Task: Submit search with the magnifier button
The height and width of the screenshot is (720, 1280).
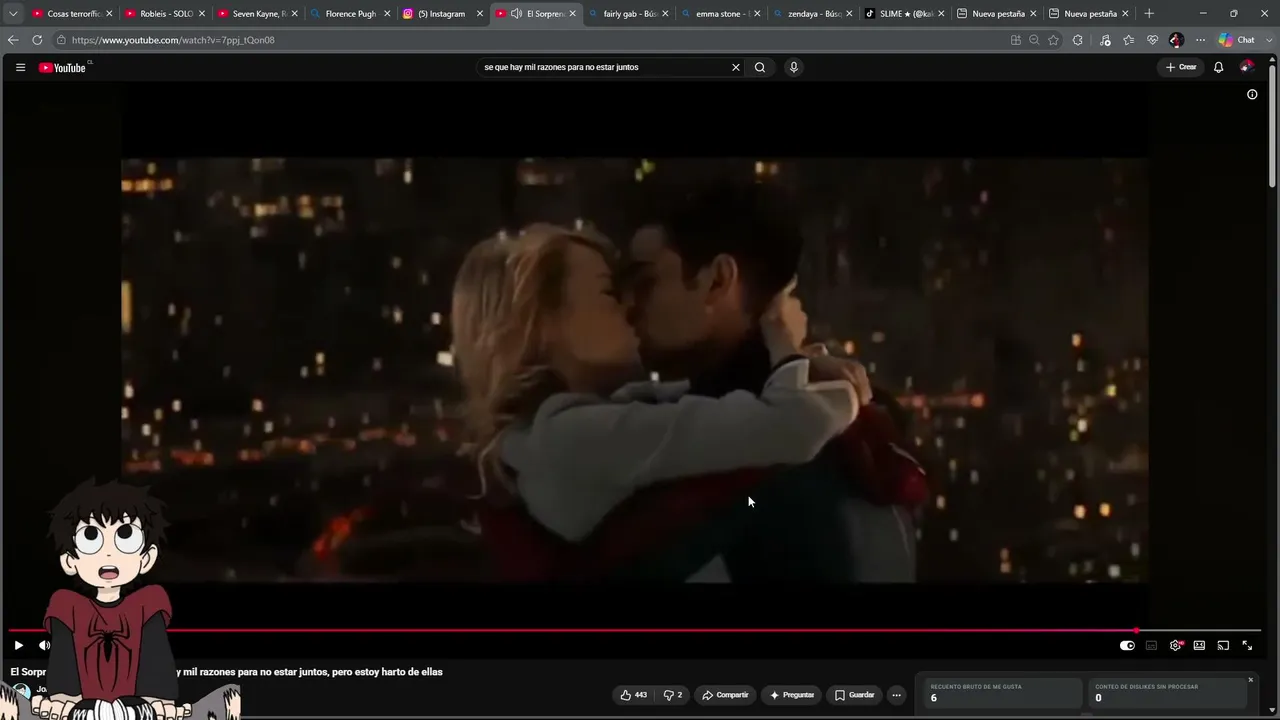Action: [760, 67]
